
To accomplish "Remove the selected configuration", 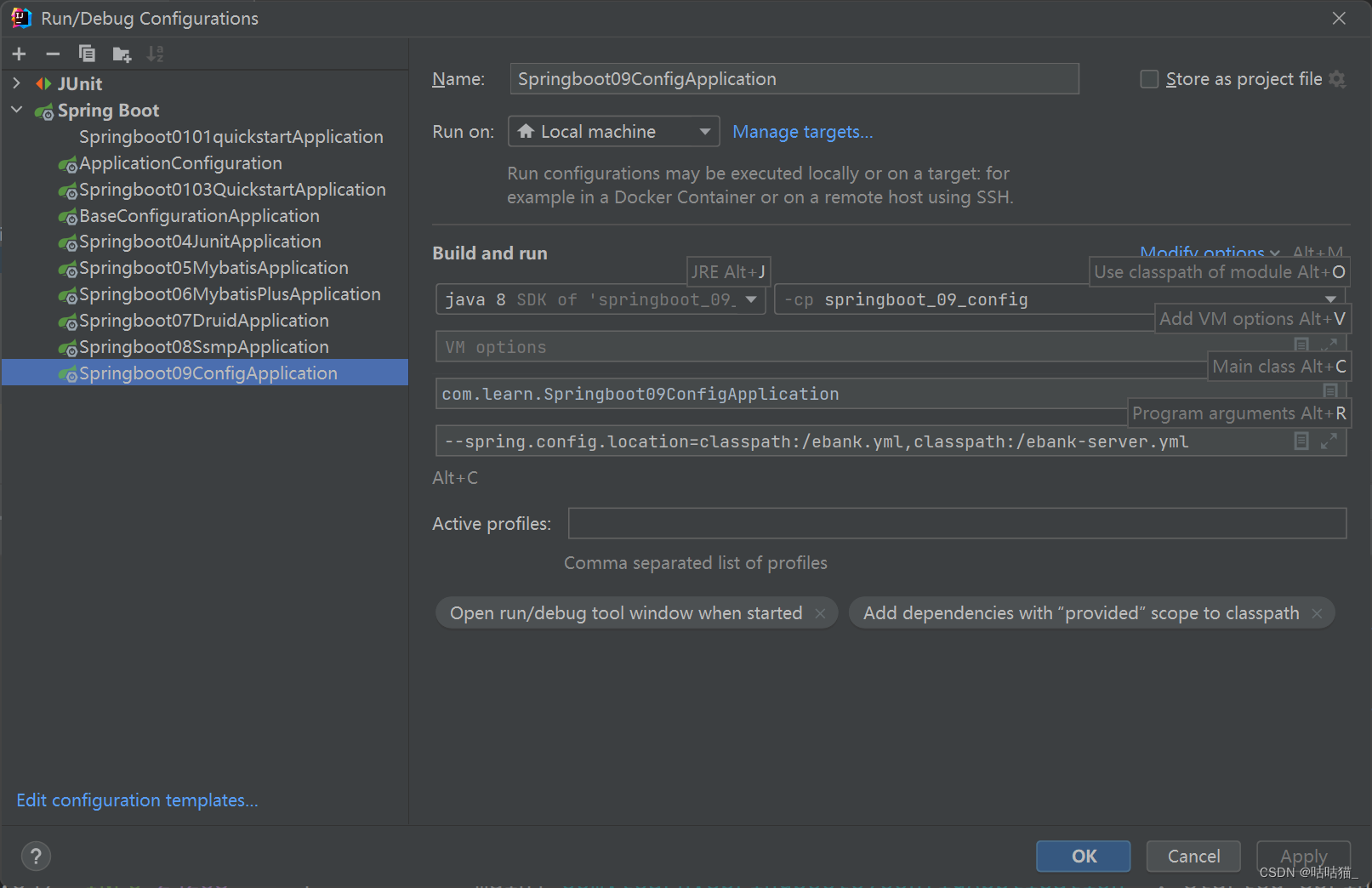I will tap(53, 53).
